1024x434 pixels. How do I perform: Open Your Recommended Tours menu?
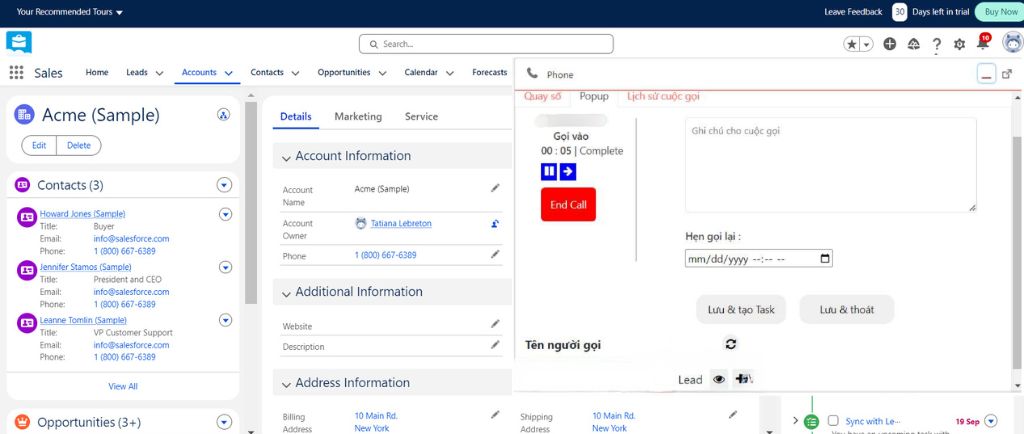tap(70, 12)
